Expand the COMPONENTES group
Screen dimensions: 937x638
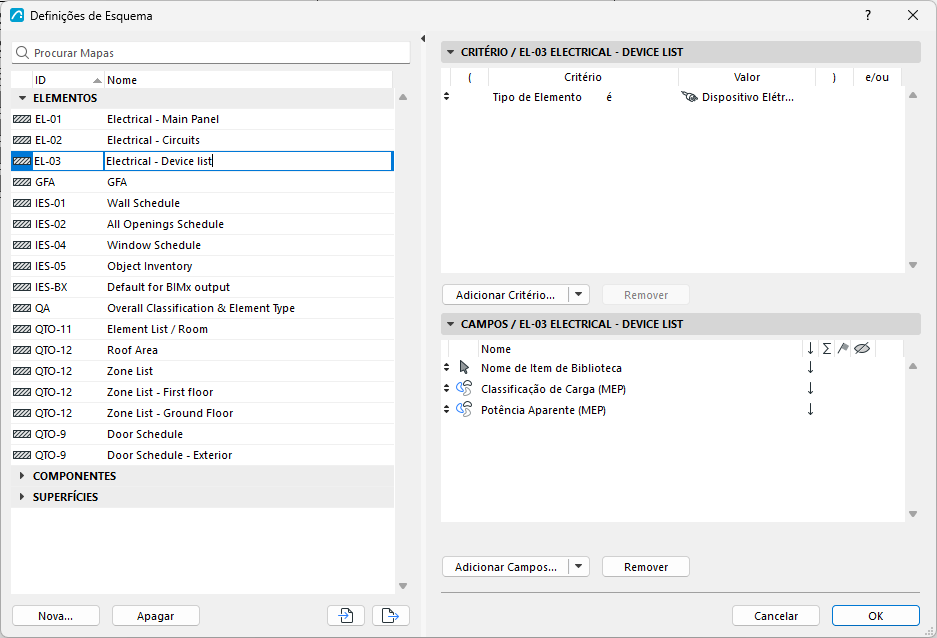[22, 476]
